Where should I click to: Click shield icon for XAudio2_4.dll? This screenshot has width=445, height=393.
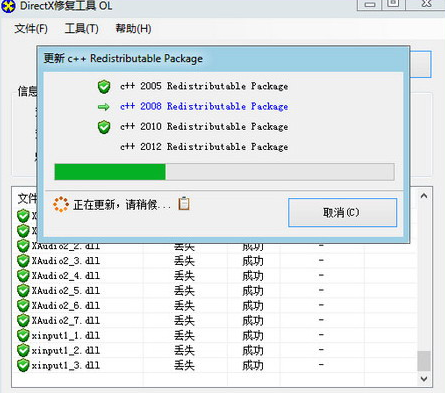[x=23, y=276]
